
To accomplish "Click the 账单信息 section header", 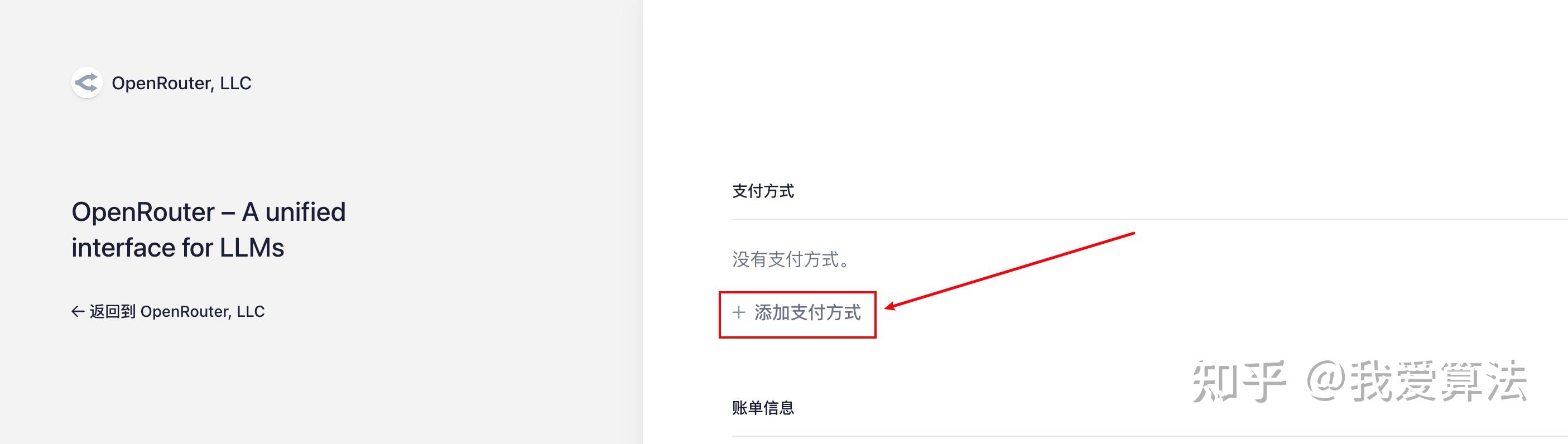I will coord(763,409).
